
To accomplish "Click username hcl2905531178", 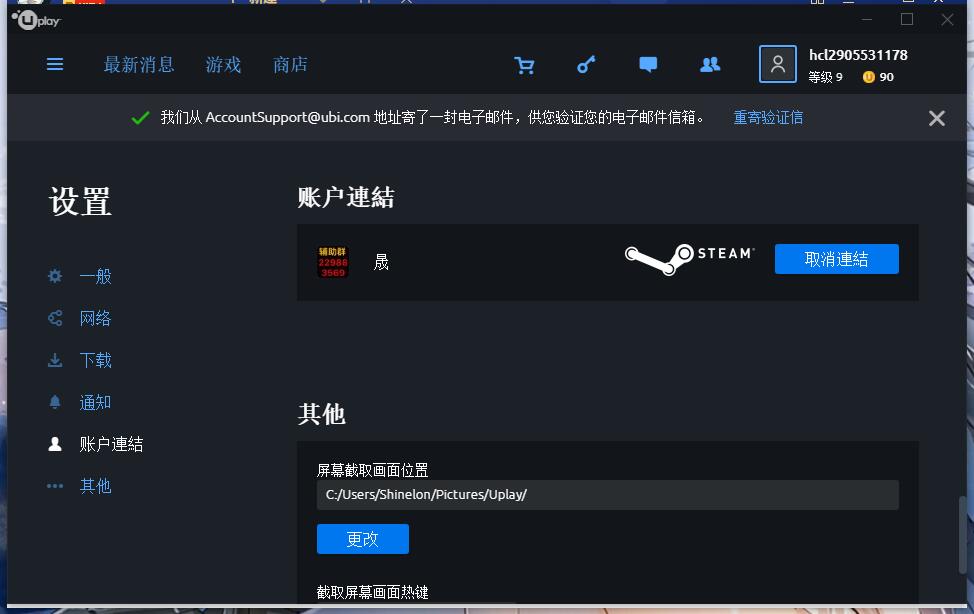I will pyautogui.click(x=858, y=55).
